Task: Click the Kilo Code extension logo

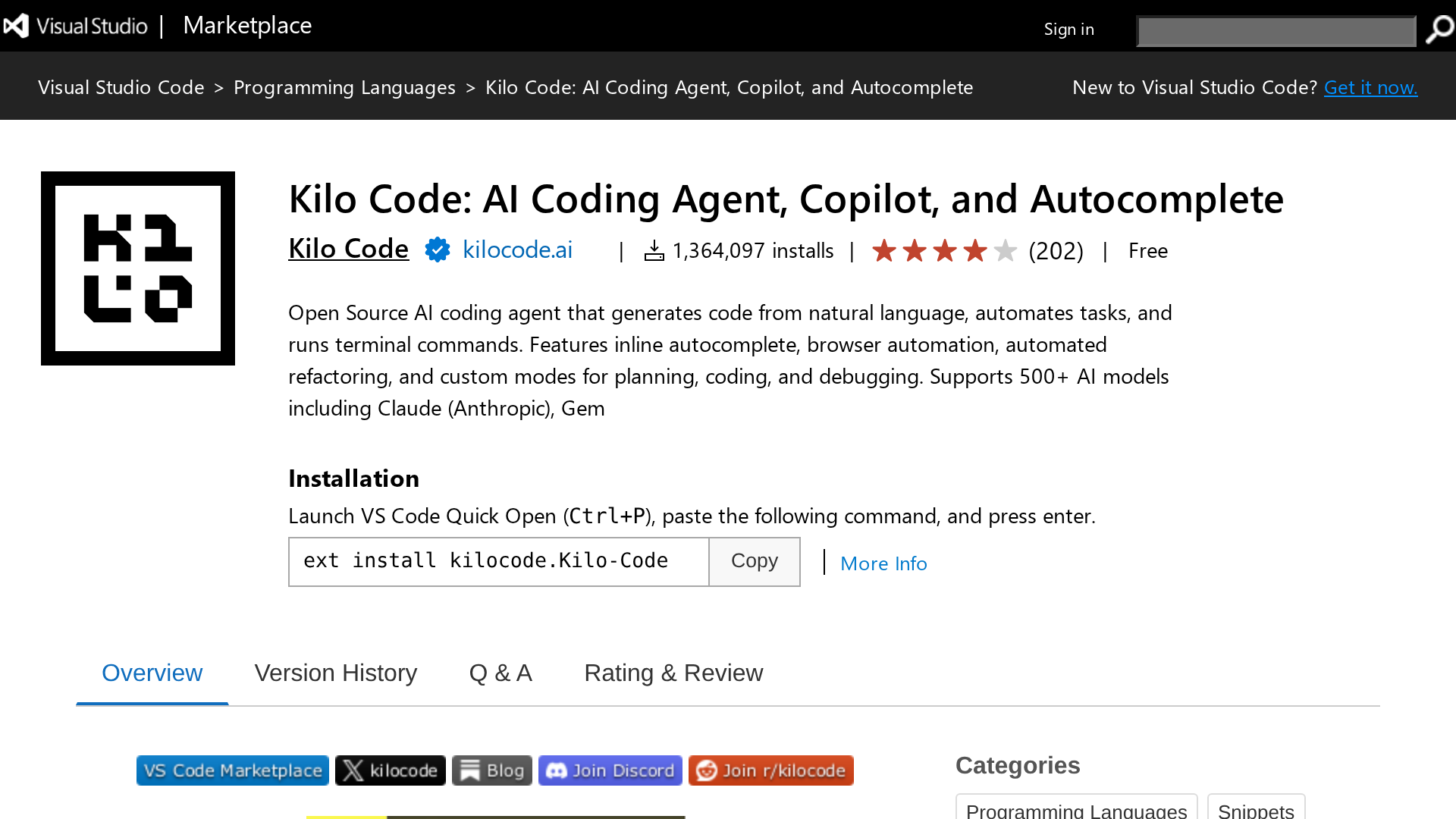Action: (138, 268)
